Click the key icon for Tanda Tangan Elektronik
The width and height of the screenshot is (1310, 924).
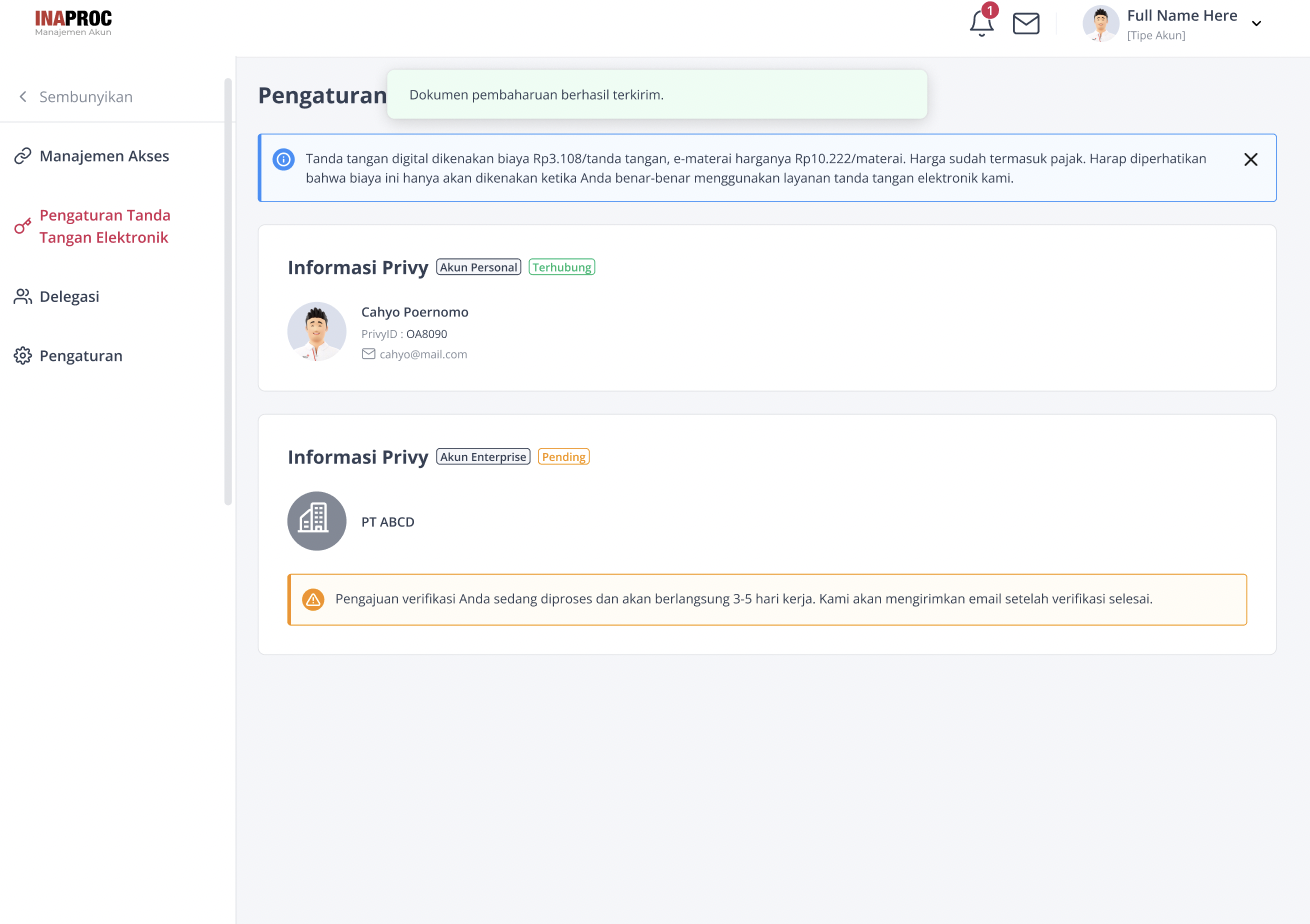click(22, 227)
